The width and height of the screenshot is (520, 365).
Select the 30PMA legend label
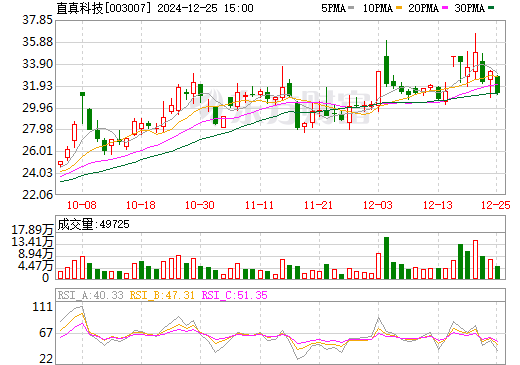pyautogui.click(x=470, y=8)
